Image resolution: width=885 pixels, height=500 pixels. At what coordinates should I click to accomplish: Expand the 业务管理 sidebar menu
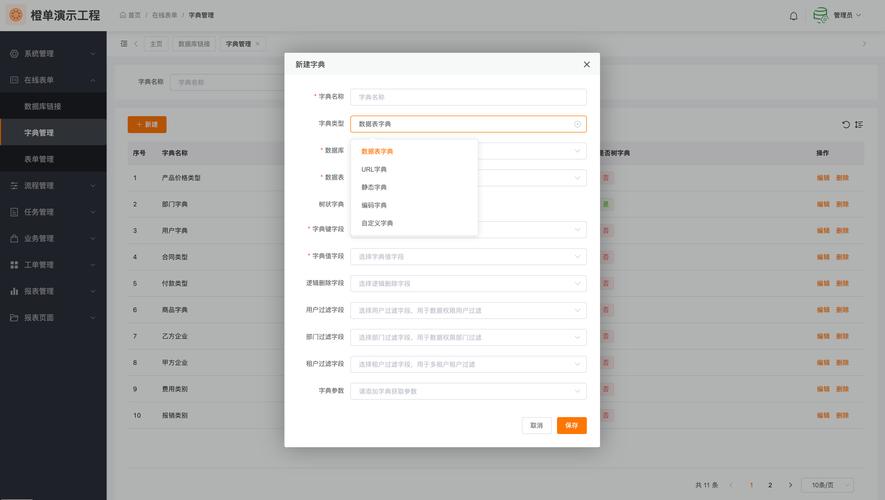click(x=93, y=239)
